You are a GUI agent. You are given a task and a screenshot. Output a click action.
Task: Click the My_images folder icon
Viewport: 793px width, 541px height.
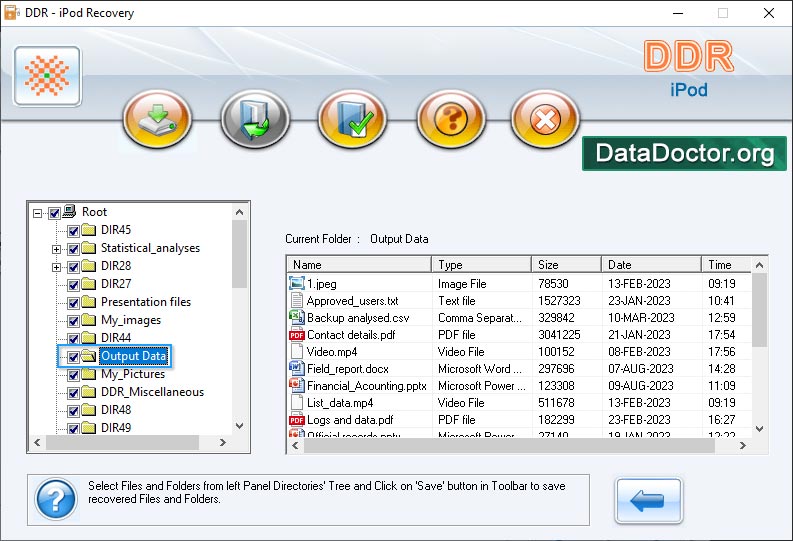coord(89,320)
